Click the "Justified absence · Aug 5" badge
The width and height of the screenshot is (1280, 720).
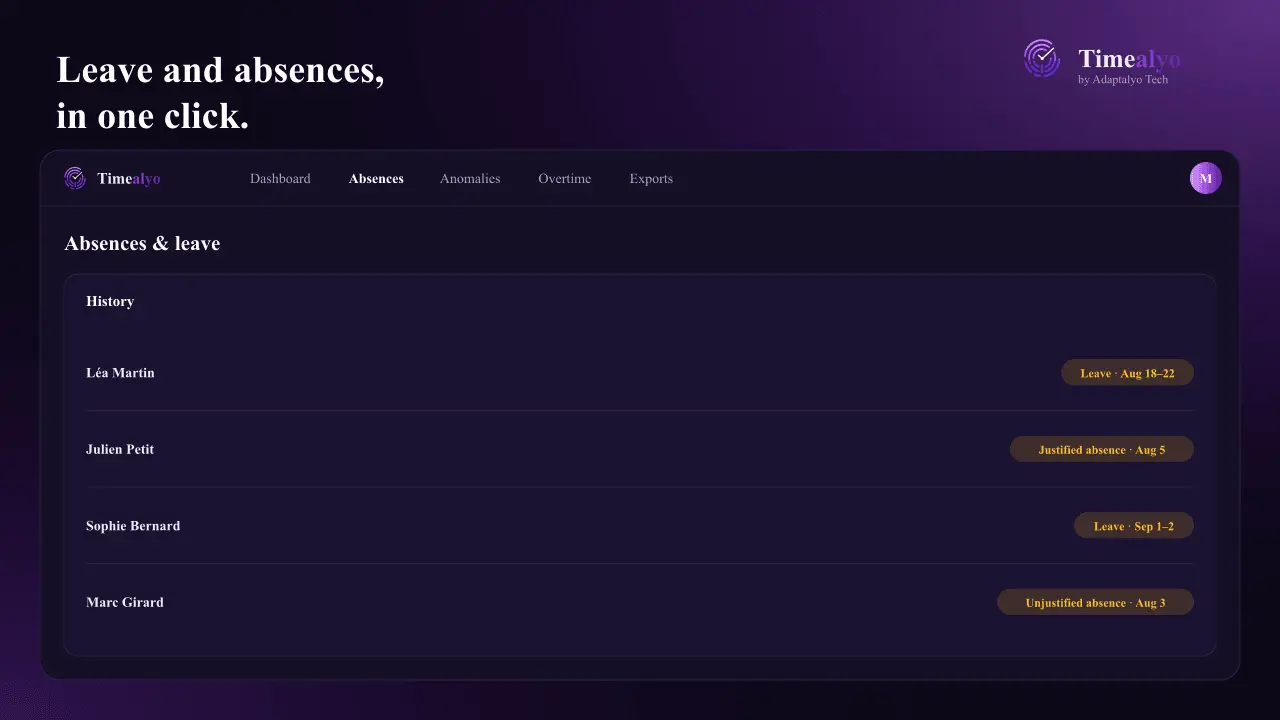click(1102, 449)
